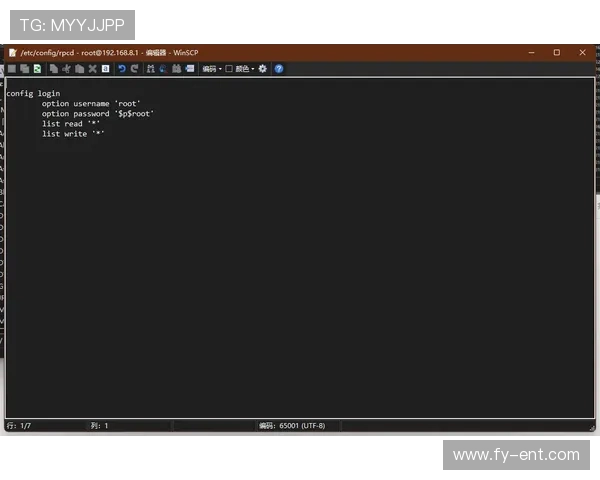Click the Delete X icon

(x=92, y=69)
